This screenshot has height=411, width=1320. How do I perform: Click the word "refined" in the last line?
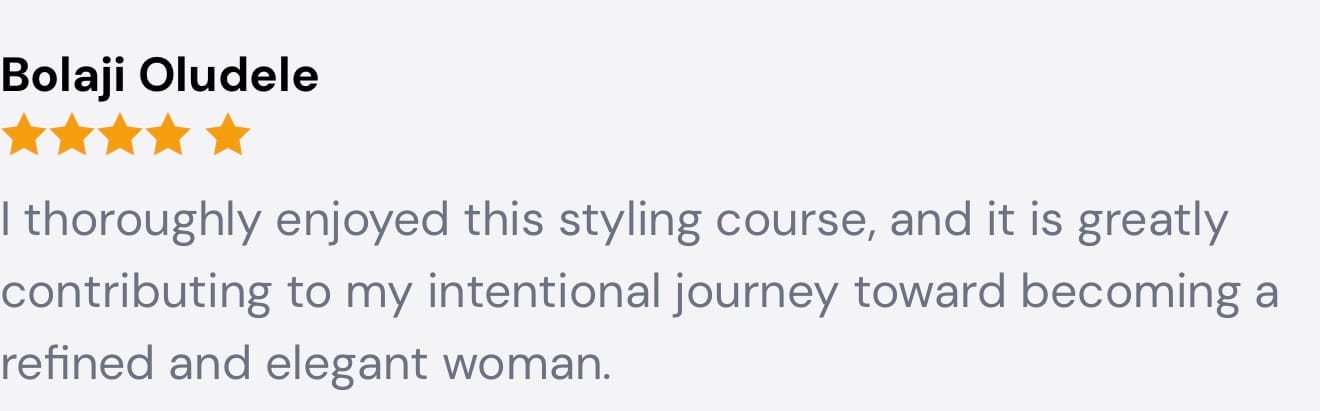pyautogui.click(x=76, y=364)
